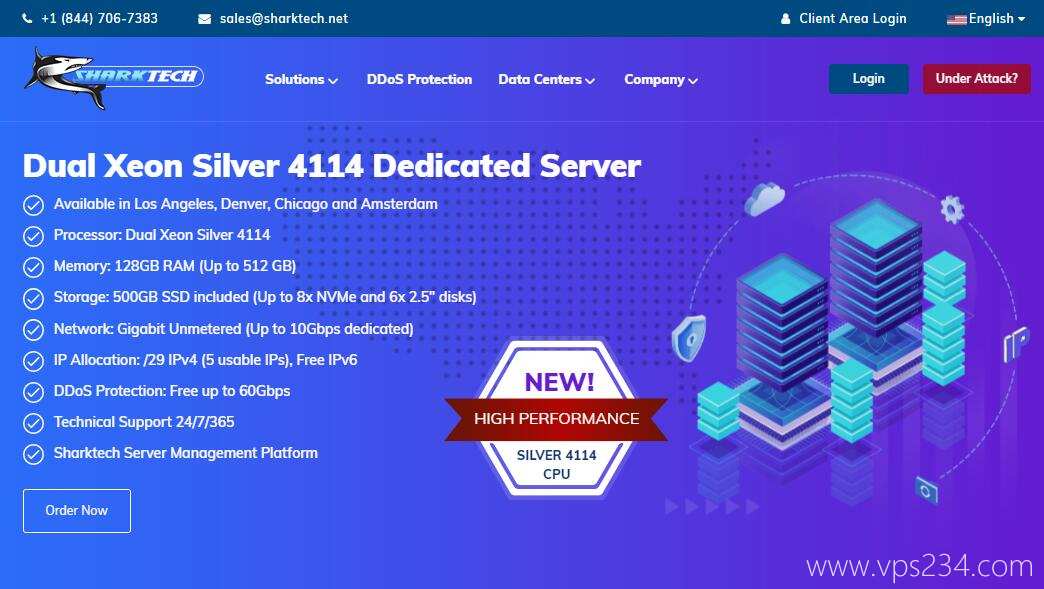Click the 'Available in Los Angeles, Denver' text
The image size is (1044, 589).
(246, 204)
